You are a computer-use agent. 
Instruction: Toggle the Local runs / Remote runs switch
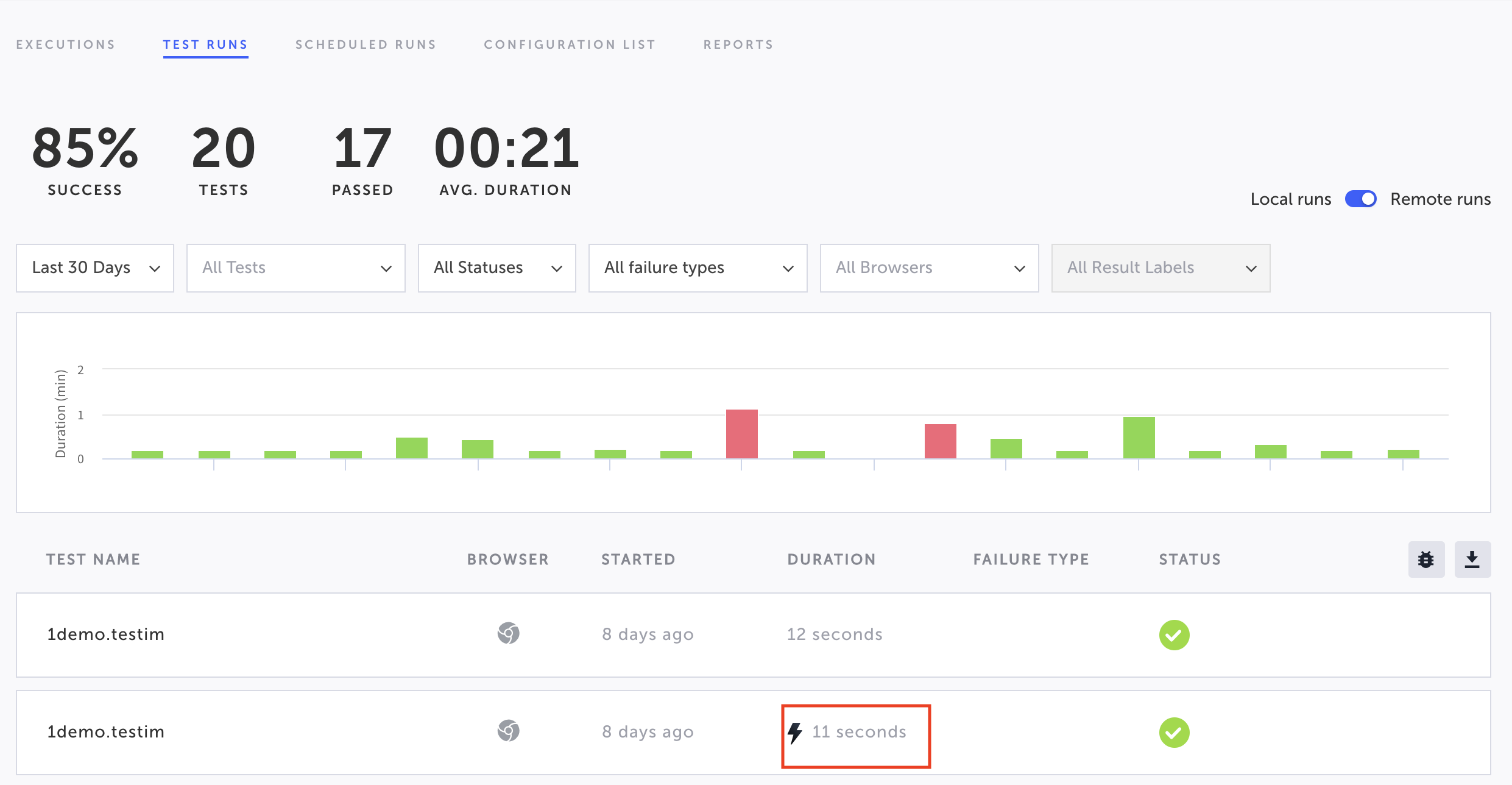coord(1360,199)
